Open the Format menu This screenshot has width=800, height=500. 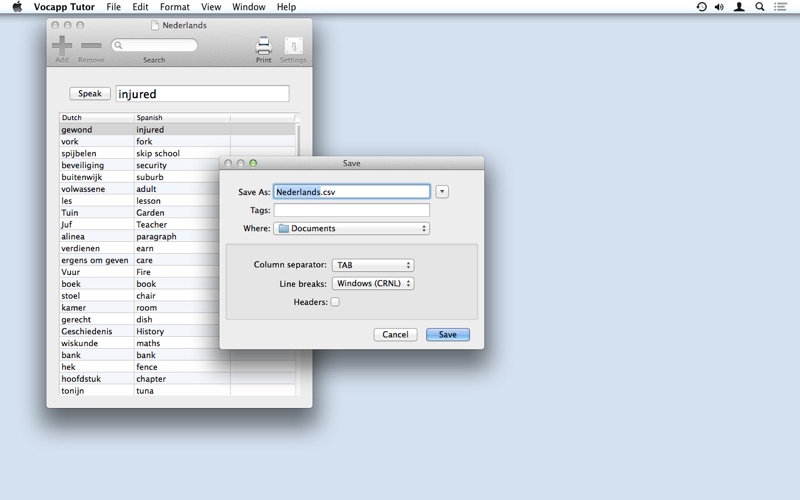pos(174,7)
